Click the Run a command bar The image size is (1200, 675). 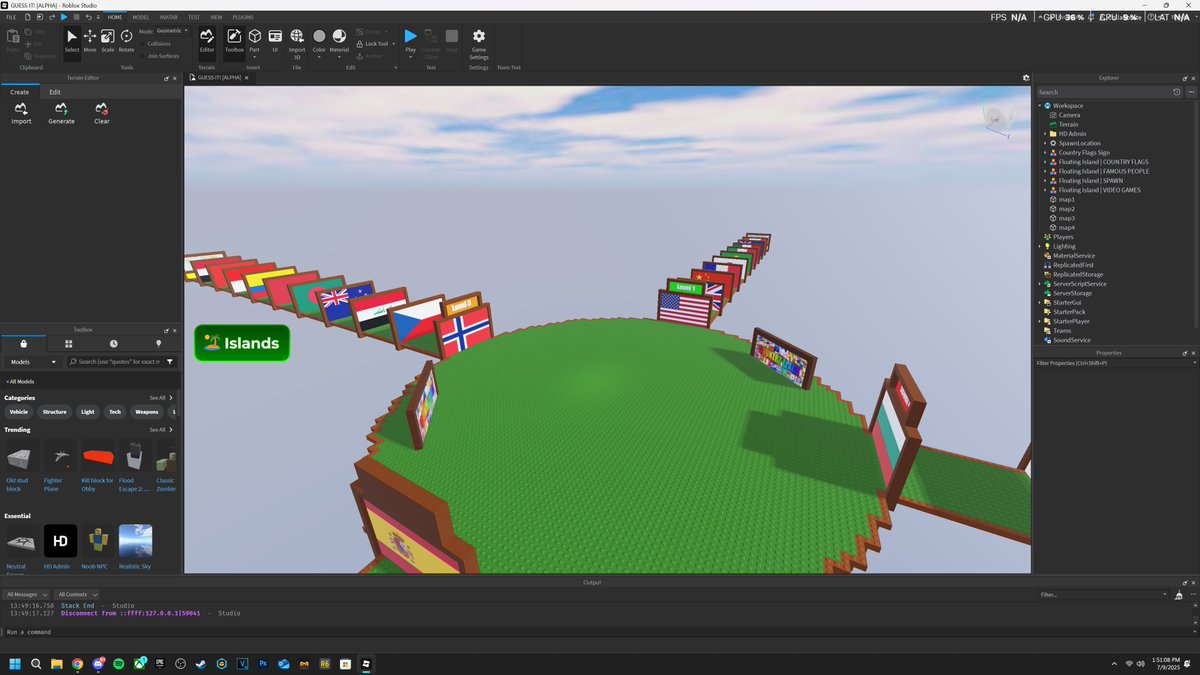(600, 632)
